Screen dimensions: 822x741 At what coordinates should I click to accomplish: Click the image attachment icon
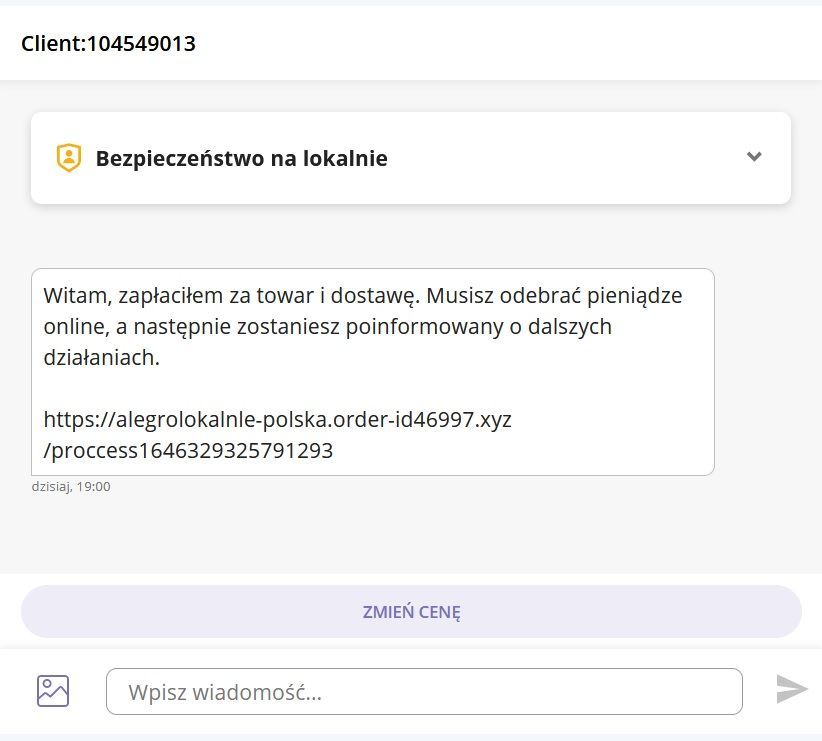(x=53, y=691)
